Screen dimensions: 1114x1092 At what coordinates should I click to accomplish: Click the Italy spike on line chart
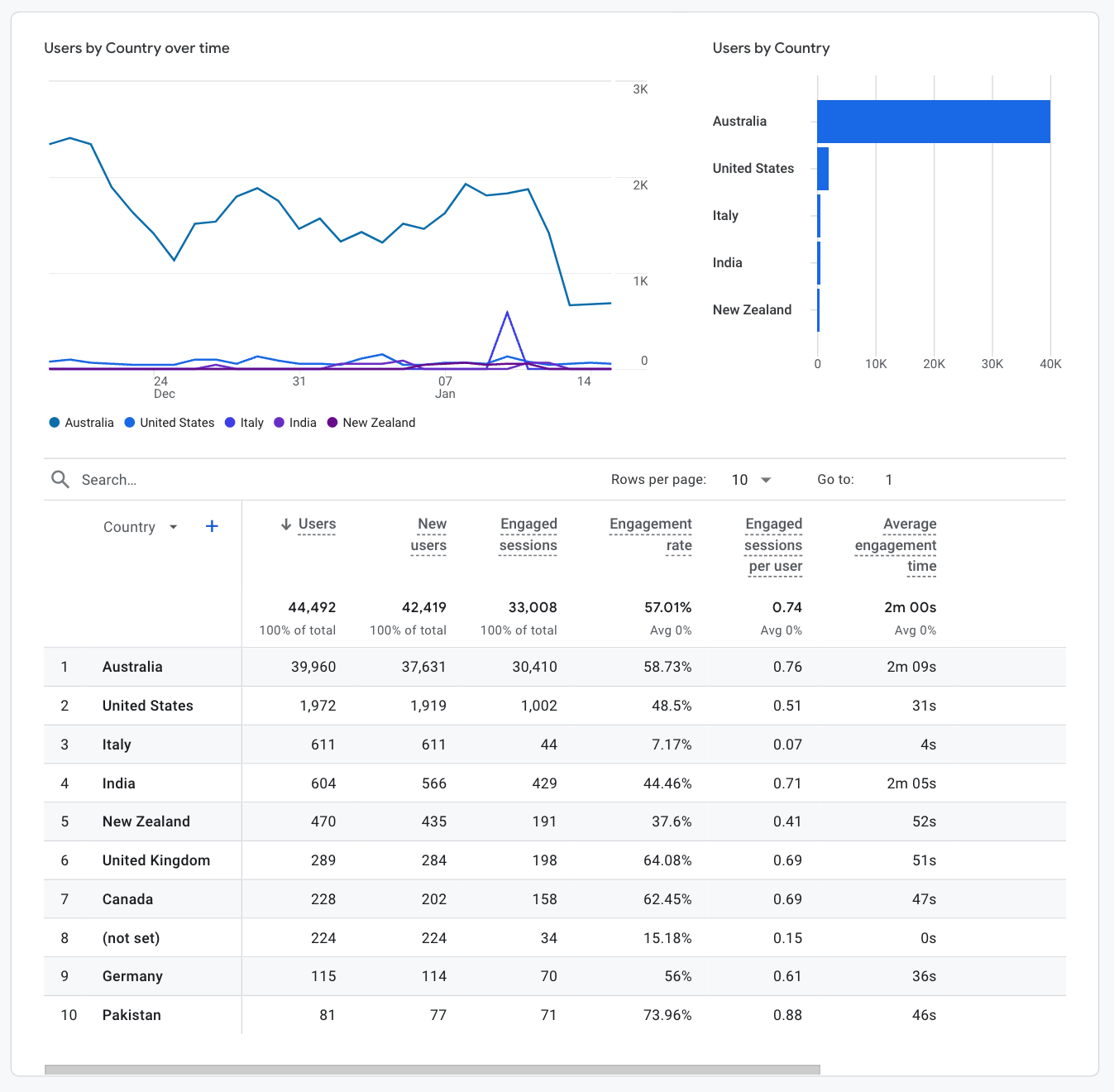(507, 314)
